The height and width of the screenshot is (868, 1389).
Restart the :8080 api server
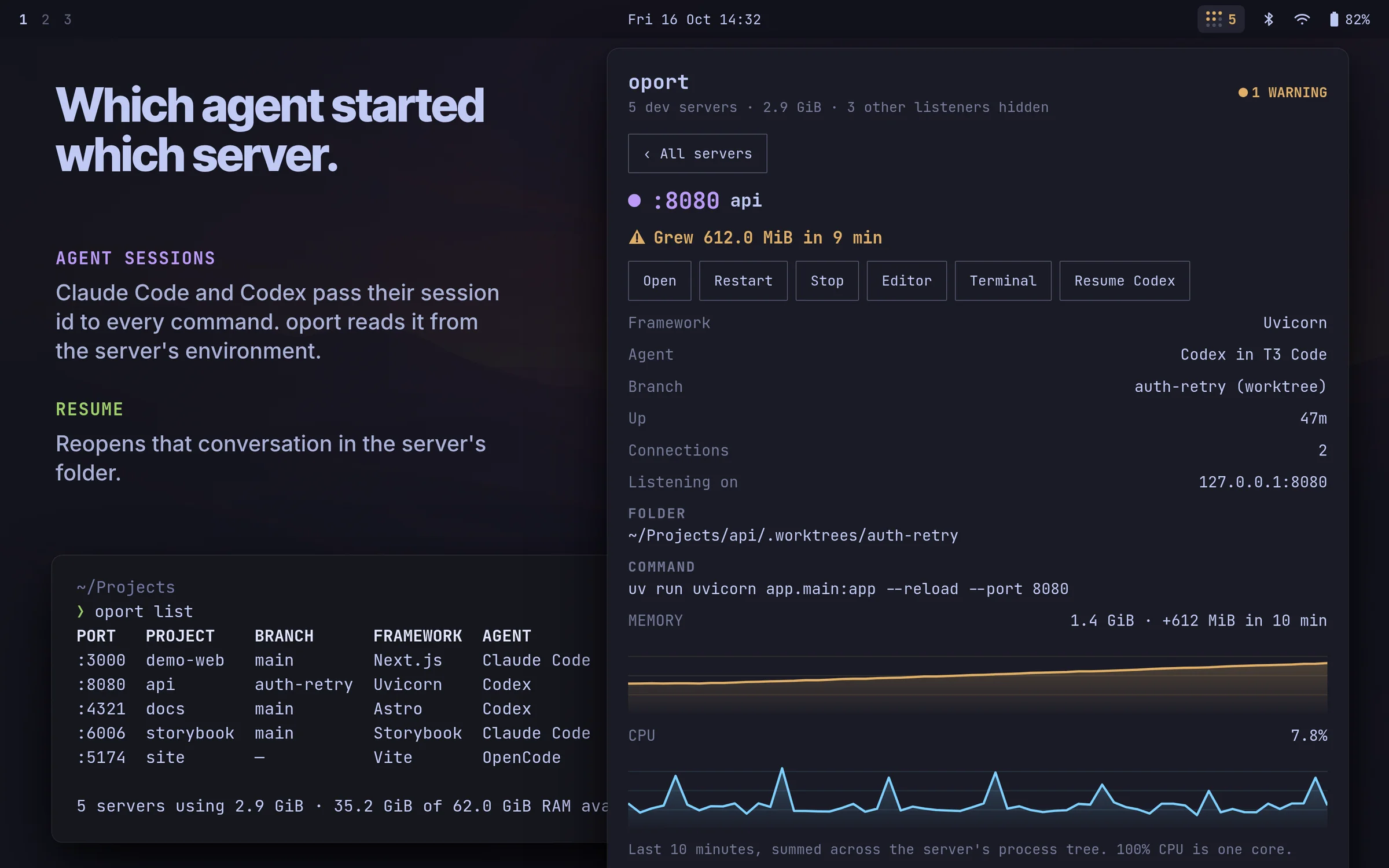click(743, 281)
